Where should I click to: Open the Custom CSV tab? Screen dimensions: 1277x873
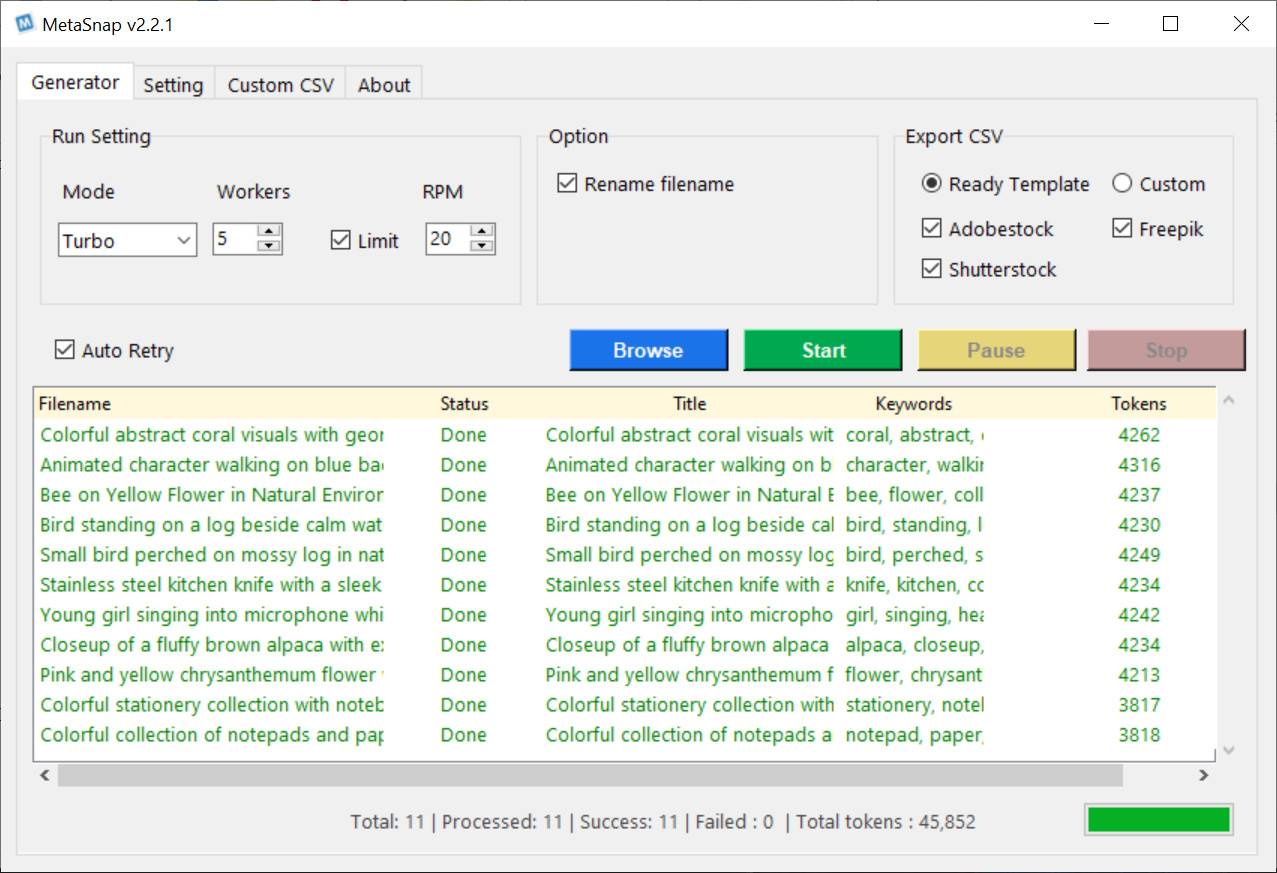click(x=280, y=85)
